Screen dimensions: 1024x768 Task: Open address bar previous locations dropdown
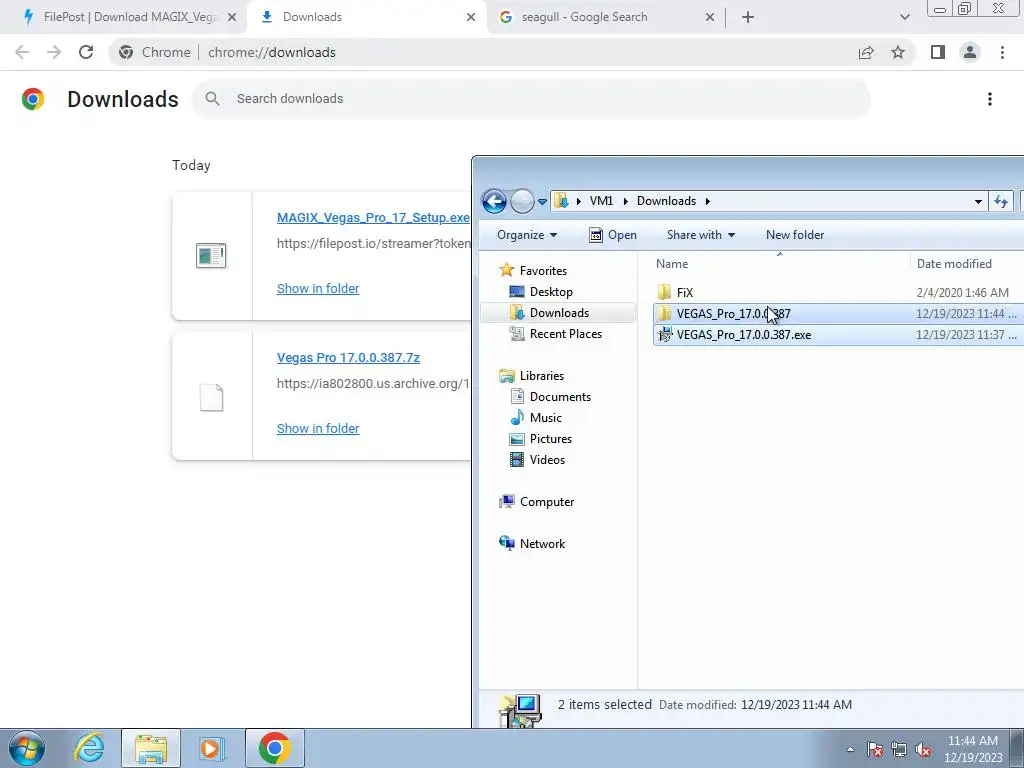tap(978, 201)
